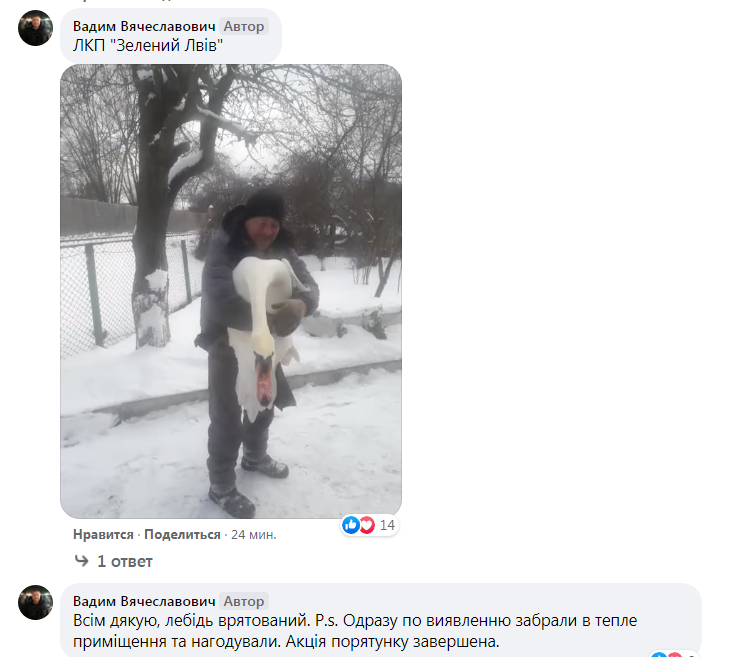744x657 pixels.
Task: Click Нравится under the swan photo
Action: point(103,535)
